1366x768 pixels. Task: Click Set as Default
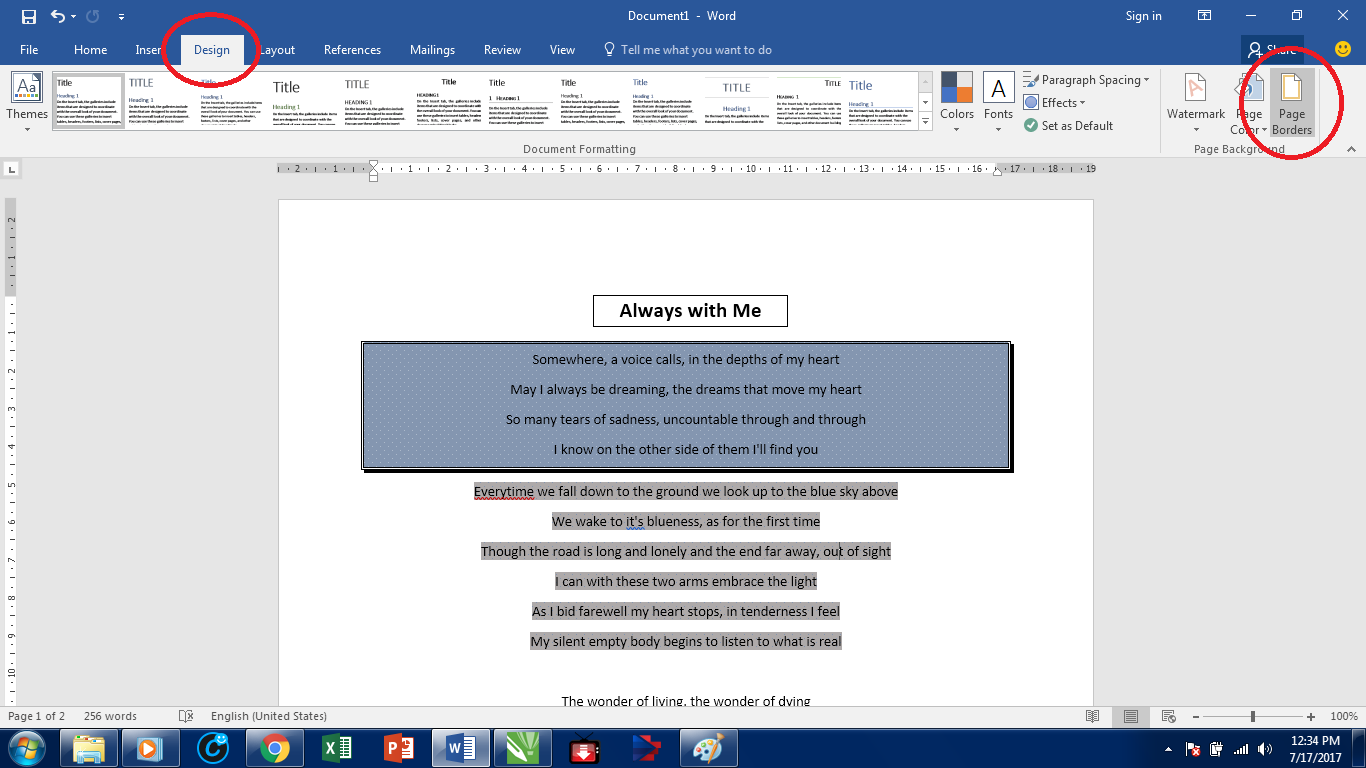coord(1078,125)
